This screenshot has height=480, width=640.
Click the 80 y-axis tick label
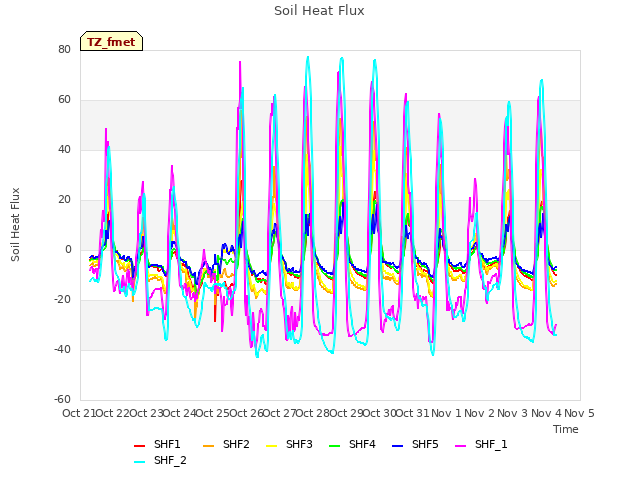click(x=64, y=49)
